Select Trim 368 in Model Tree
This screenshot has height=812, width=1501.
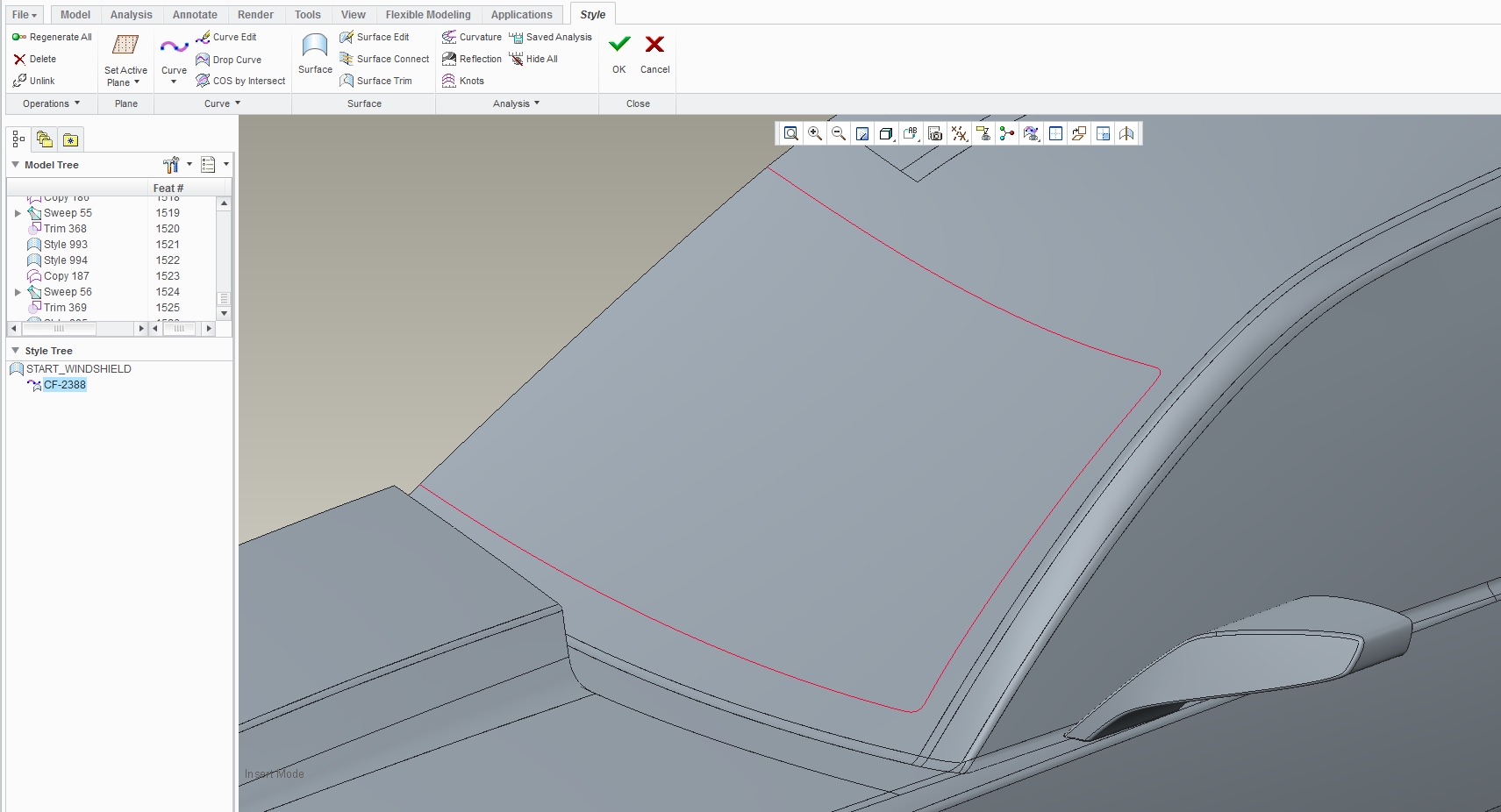coord(65,229)
